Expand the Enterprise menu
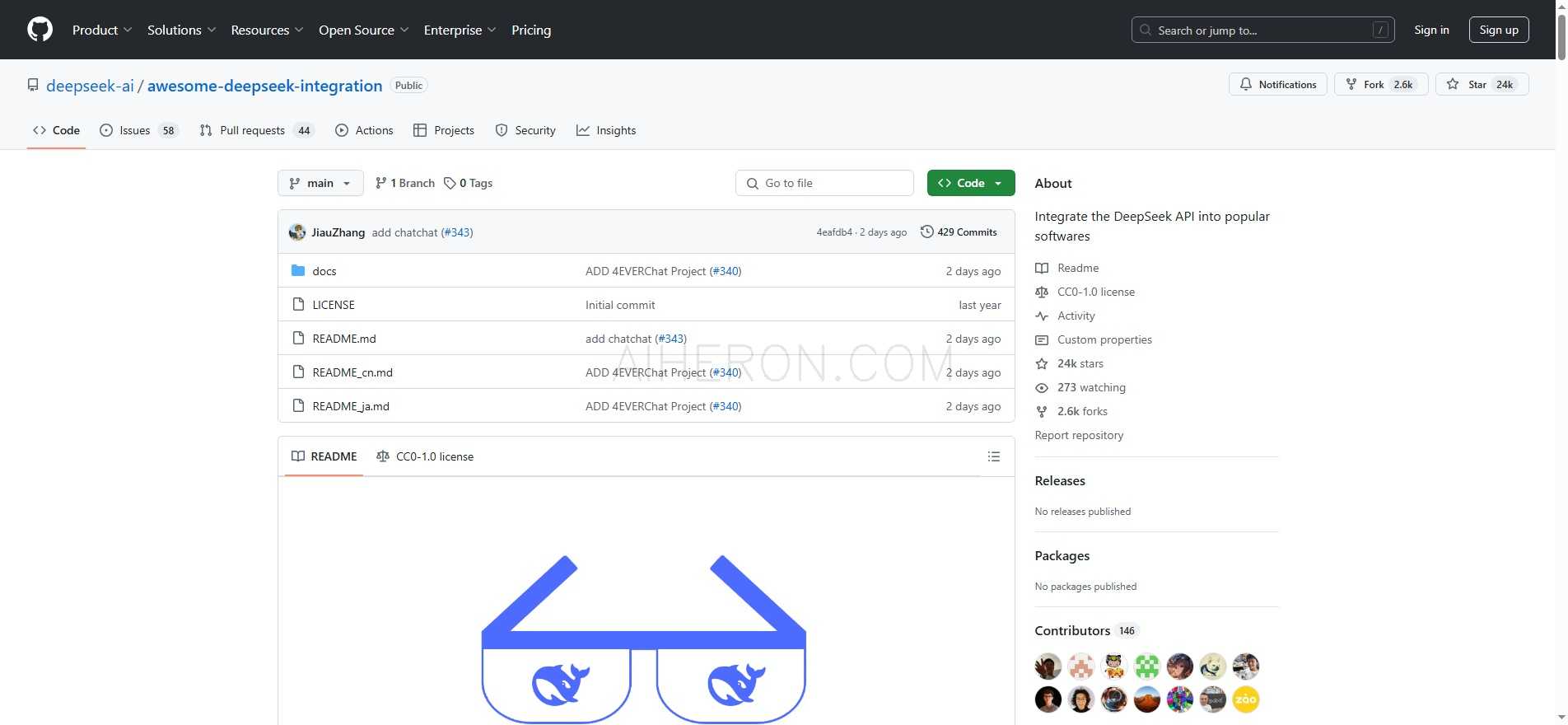Screen dimensions: 1568x725 [x=460, y=30]
